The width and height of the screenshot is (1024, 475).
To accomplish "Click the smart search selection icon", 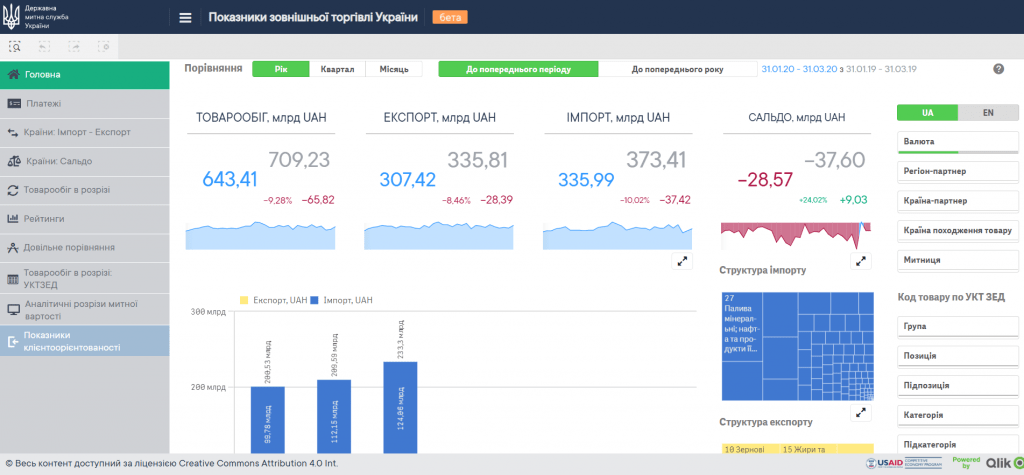I will (x=15, y=46).
